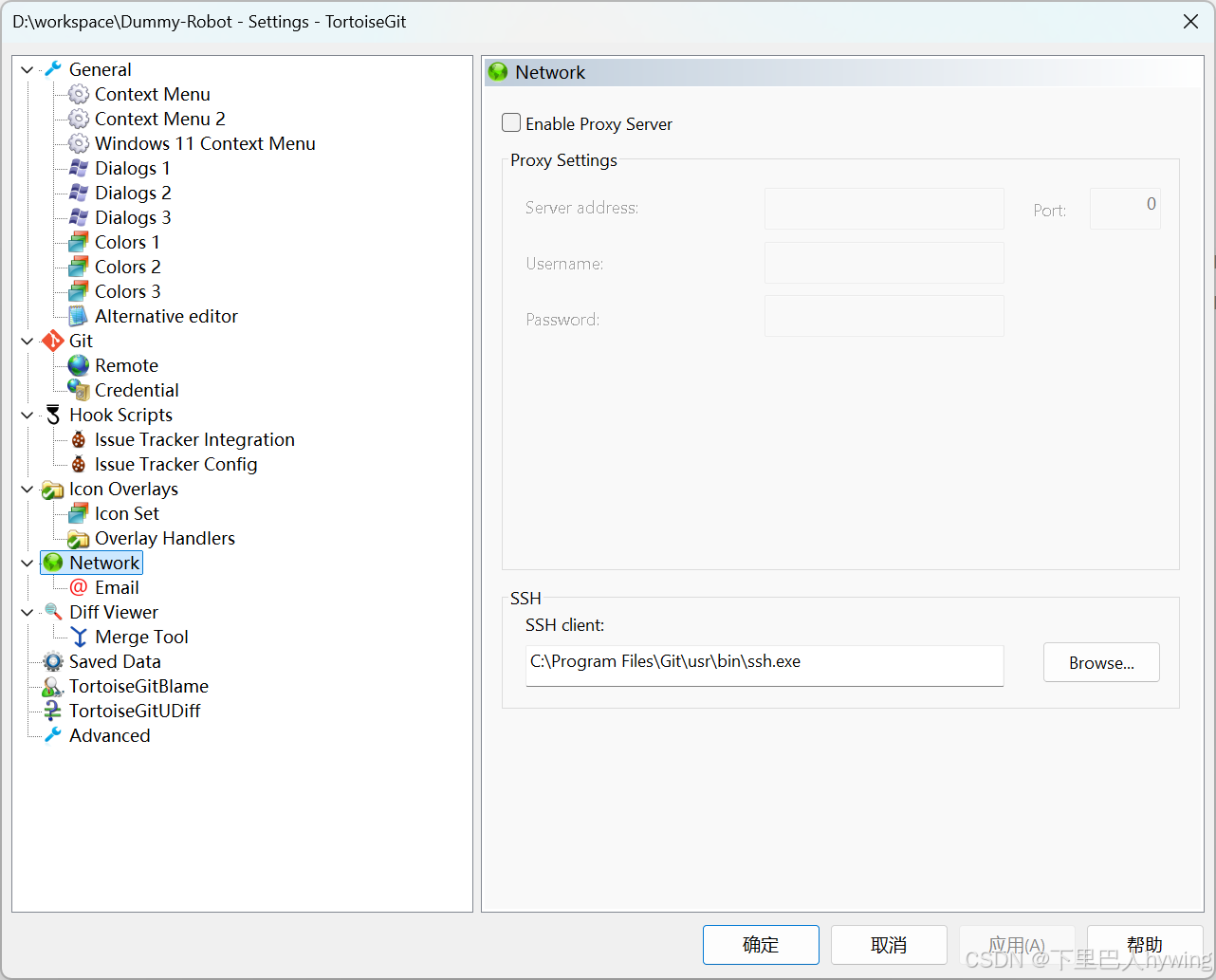This screenshot has width=1216, height=980.
Task: Click the bug icon beside Issue Tracker Integration
Action: [x=79, y=439]
